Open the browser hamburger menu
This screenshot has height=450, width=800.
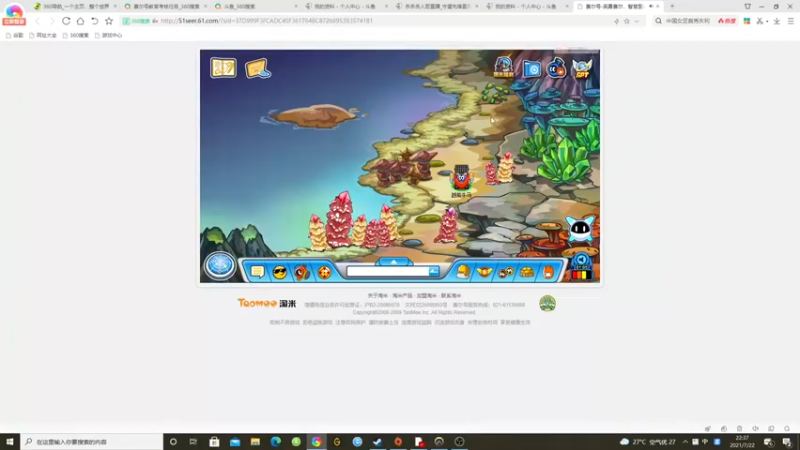click(x=791, y=21)
